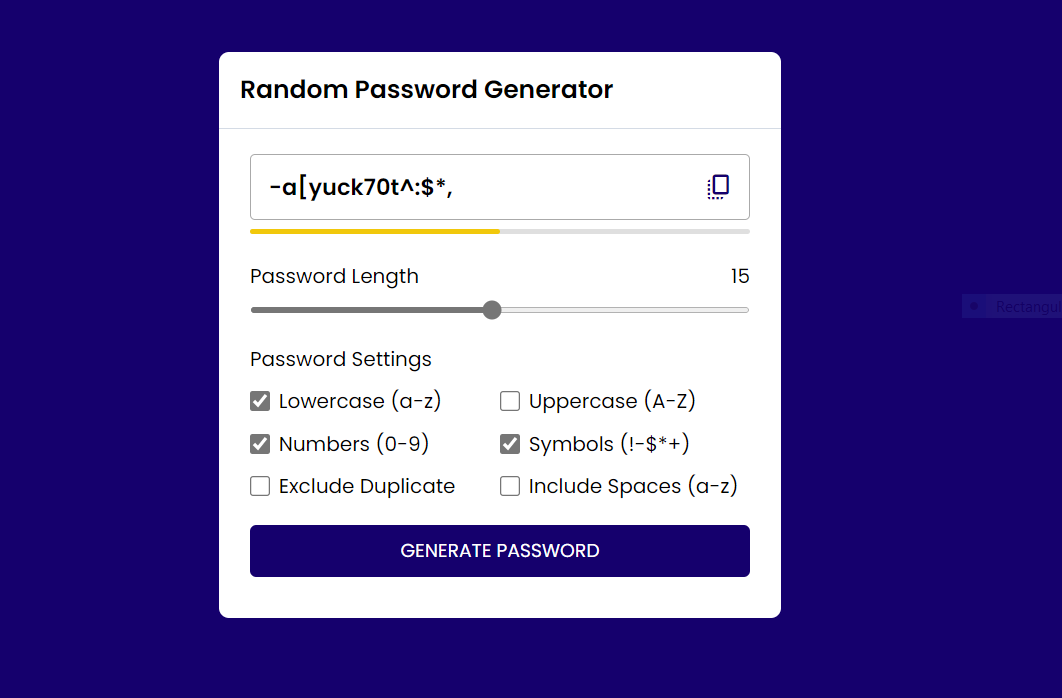1062x698 pixels.
Task: Click the yellow password strength indicator bar
Action: click(x=375, y=232)
